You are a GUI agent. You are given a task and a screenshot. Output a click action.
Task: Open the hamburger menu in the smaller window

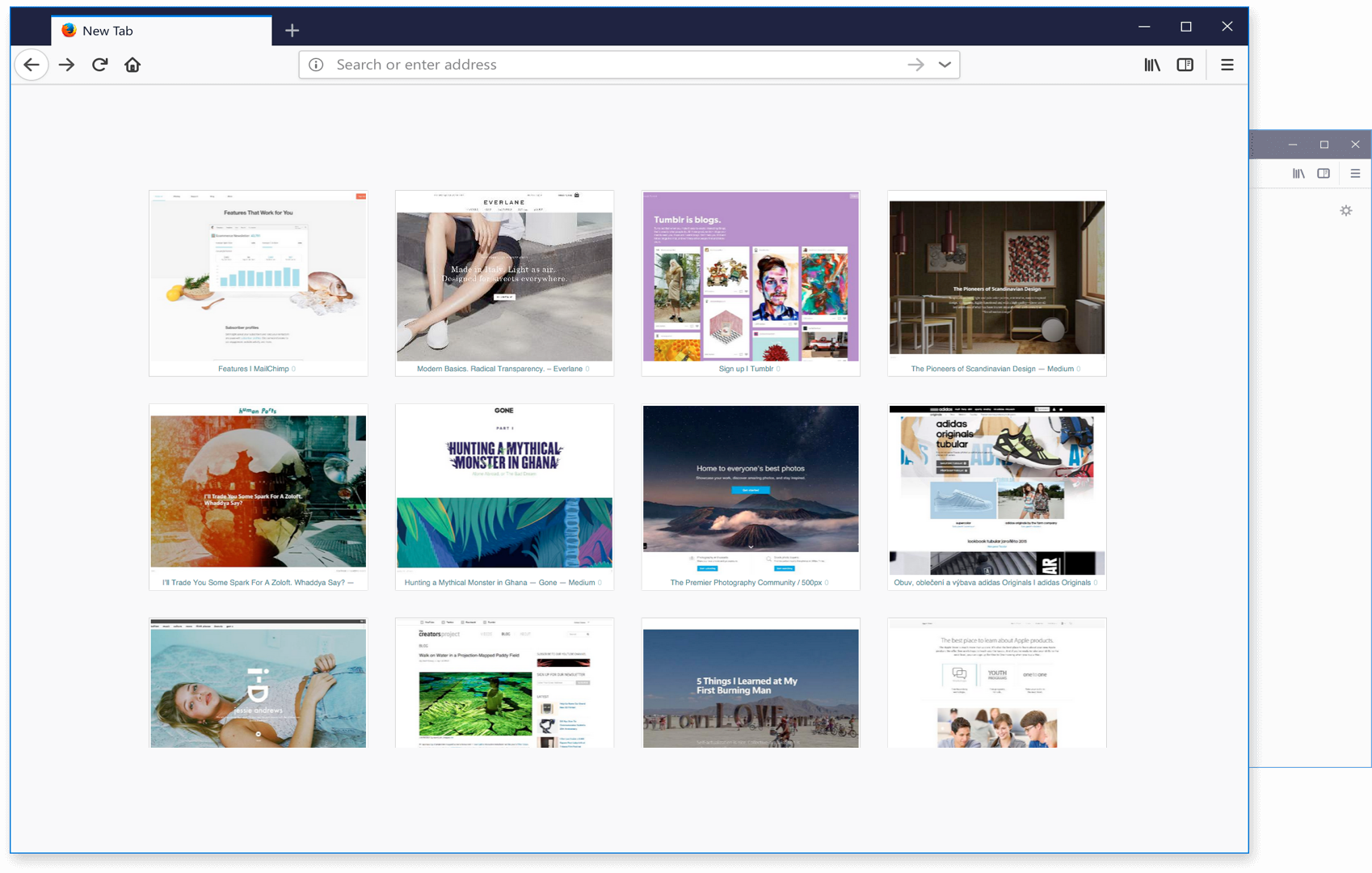pyautogui.click(x=1356, y=173)
